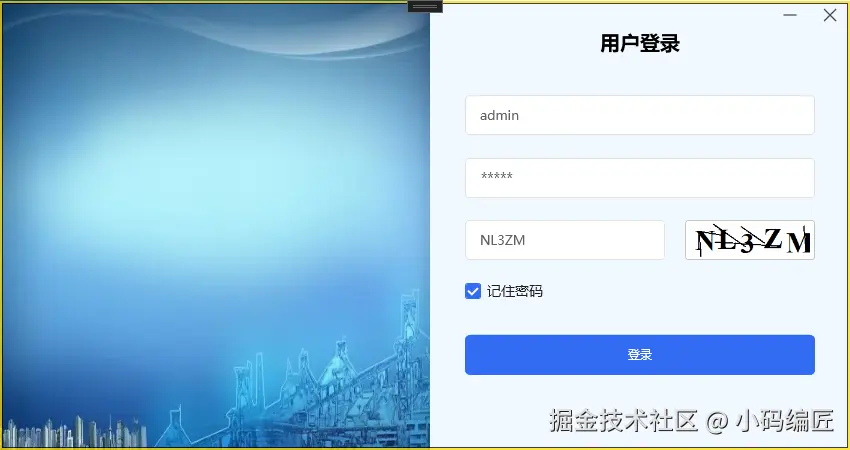850x450 pixels.
Task: Click the top center drag handle bar
Action: 426,7
